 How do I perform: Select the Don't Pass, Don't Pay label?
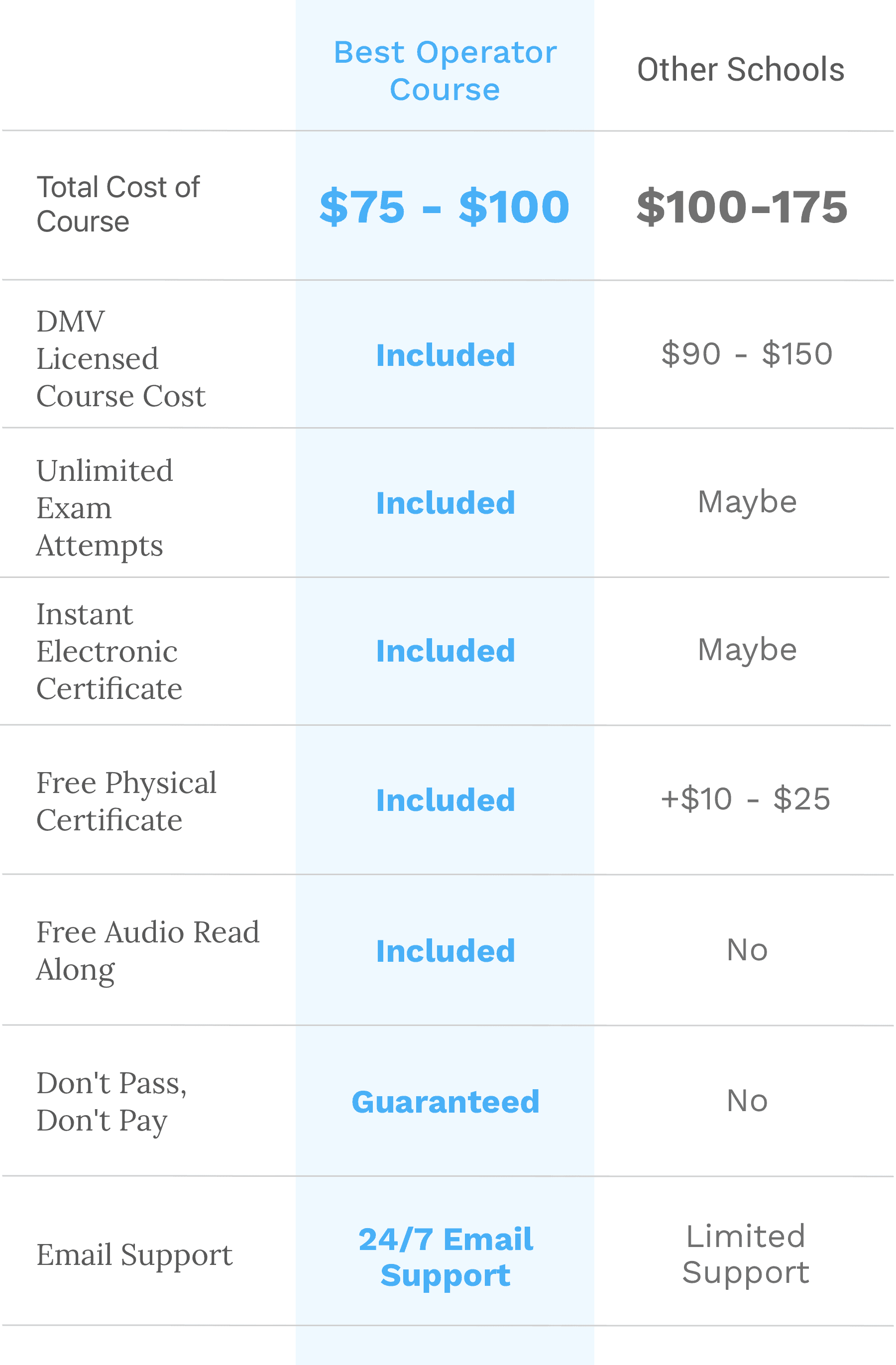[112, 1101]
